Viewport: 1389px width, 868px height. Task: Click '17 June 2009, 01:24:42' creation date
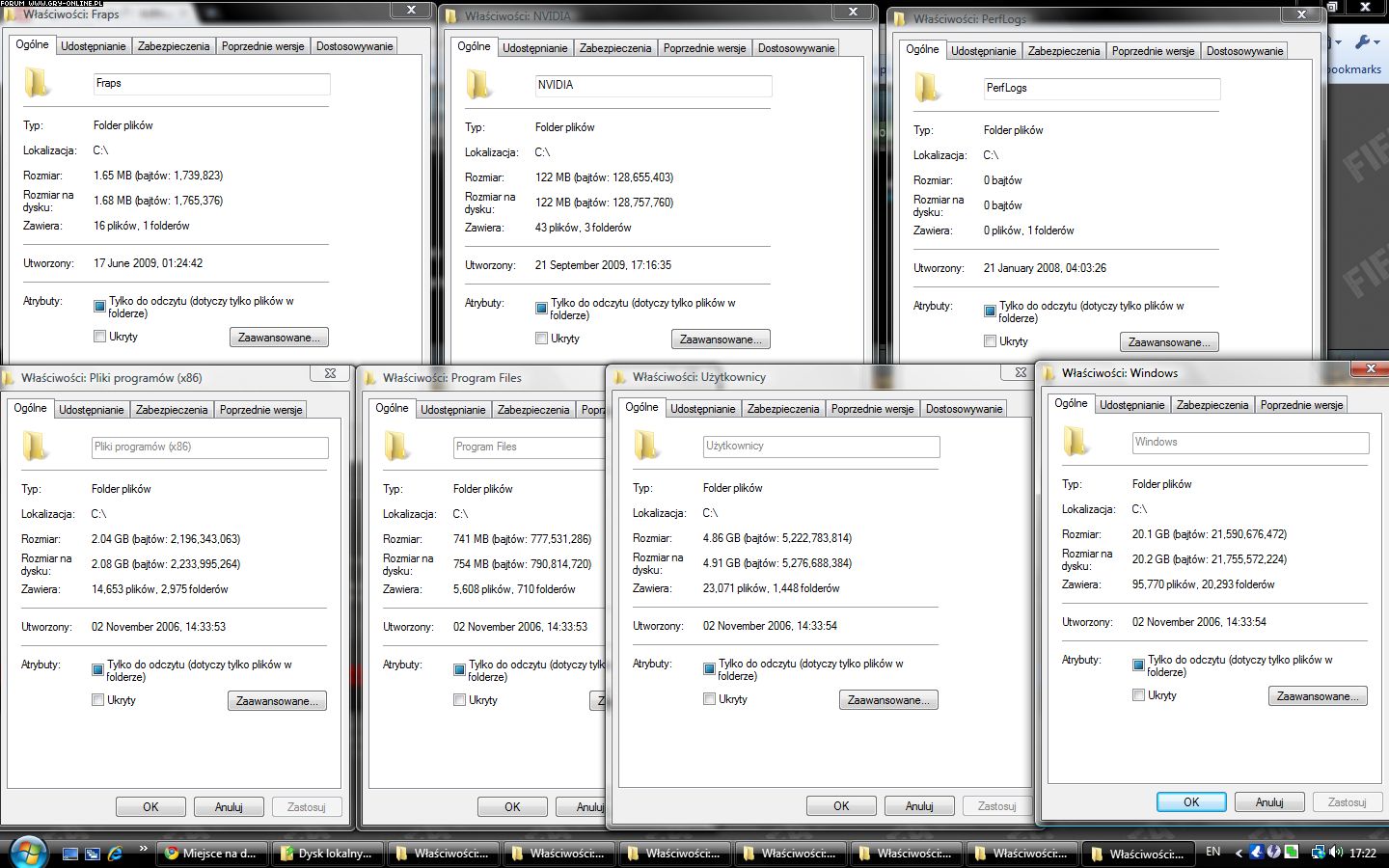click(148, 263)
